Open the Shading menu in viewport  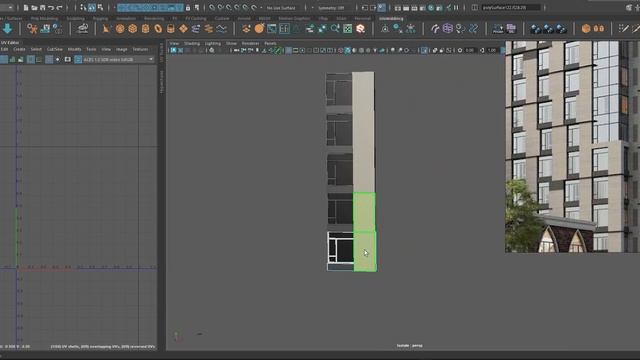(192, 43)
